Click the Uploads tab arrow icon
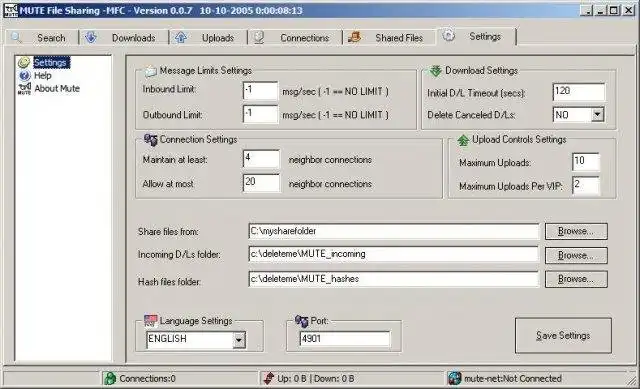Image resolution: width=640 pixels, height=389 pixels. (x=181, y=38)
